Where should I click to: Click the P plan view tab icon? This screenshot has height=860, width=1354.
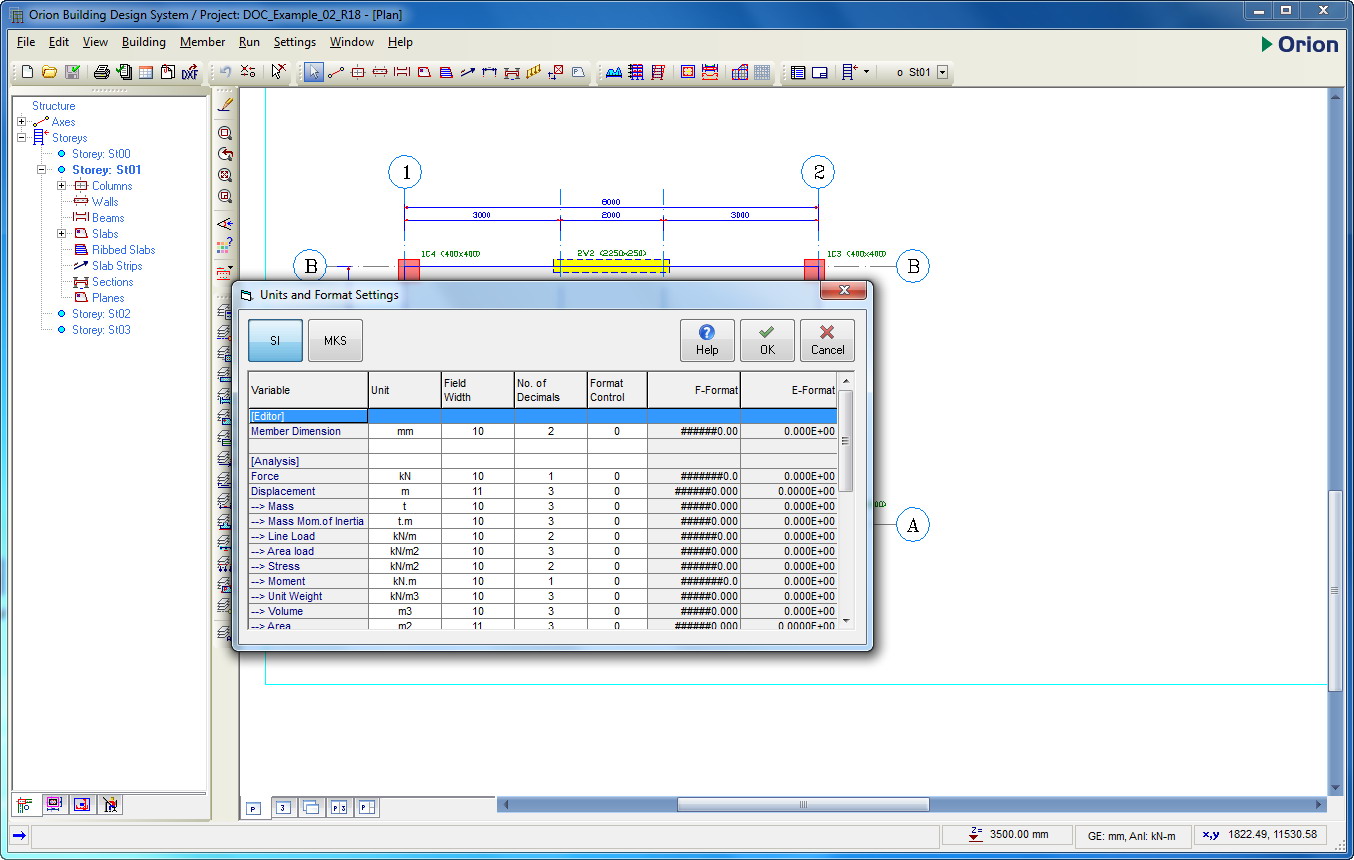253,808
